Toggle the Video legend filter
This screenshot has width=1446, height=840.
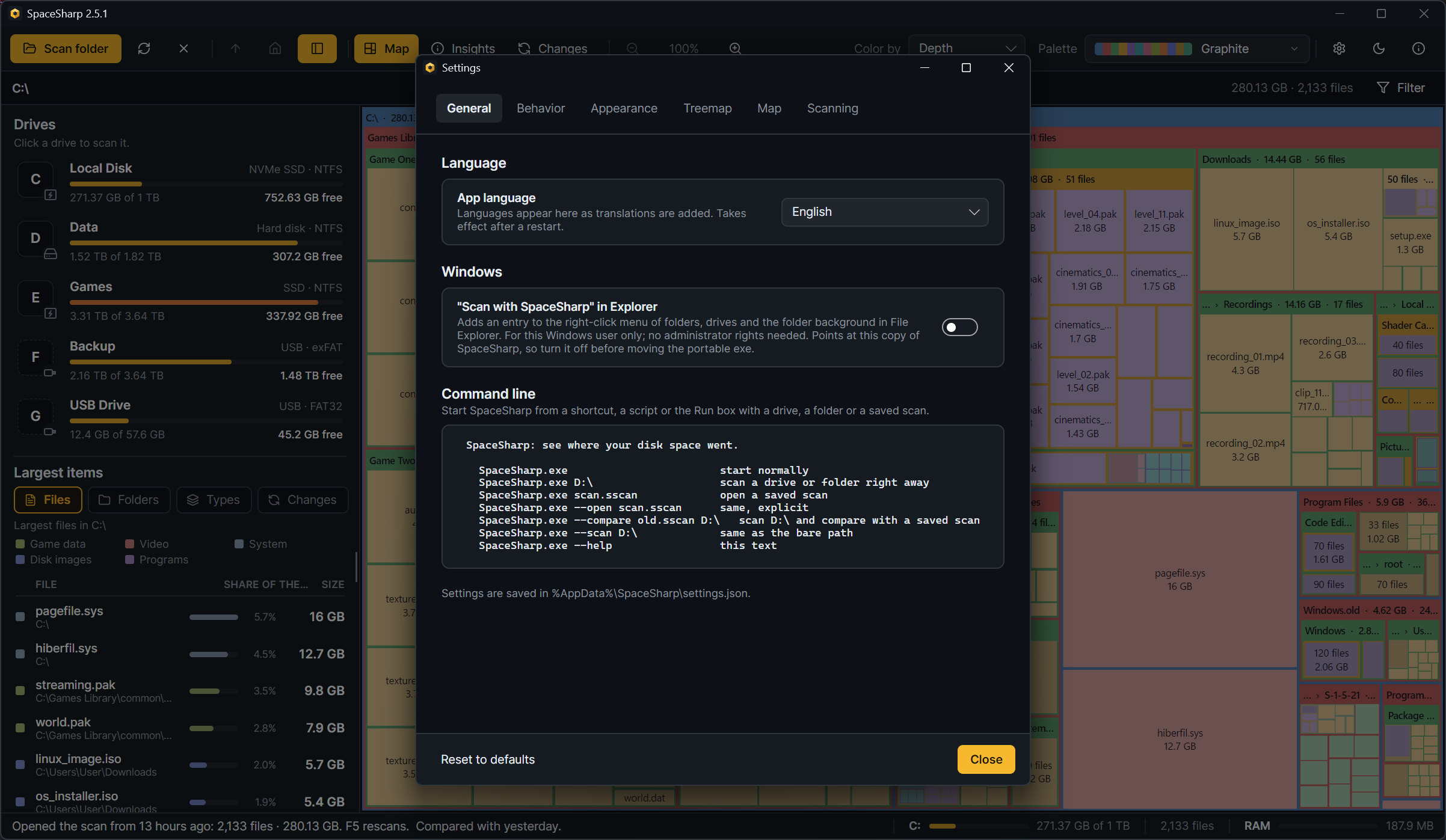tap(147, 544)
